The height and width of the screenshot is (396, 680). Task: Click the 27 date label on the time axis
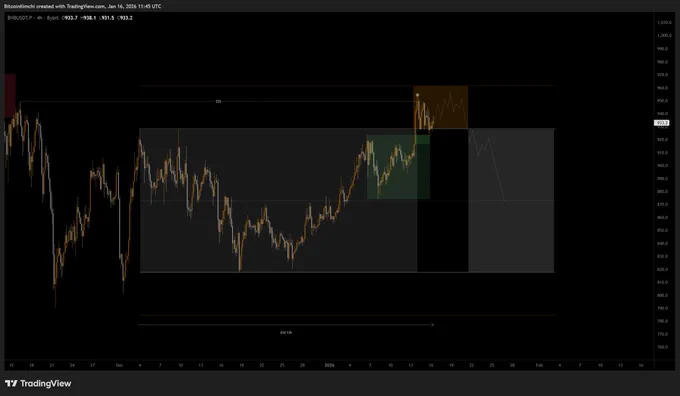(92, 365)
